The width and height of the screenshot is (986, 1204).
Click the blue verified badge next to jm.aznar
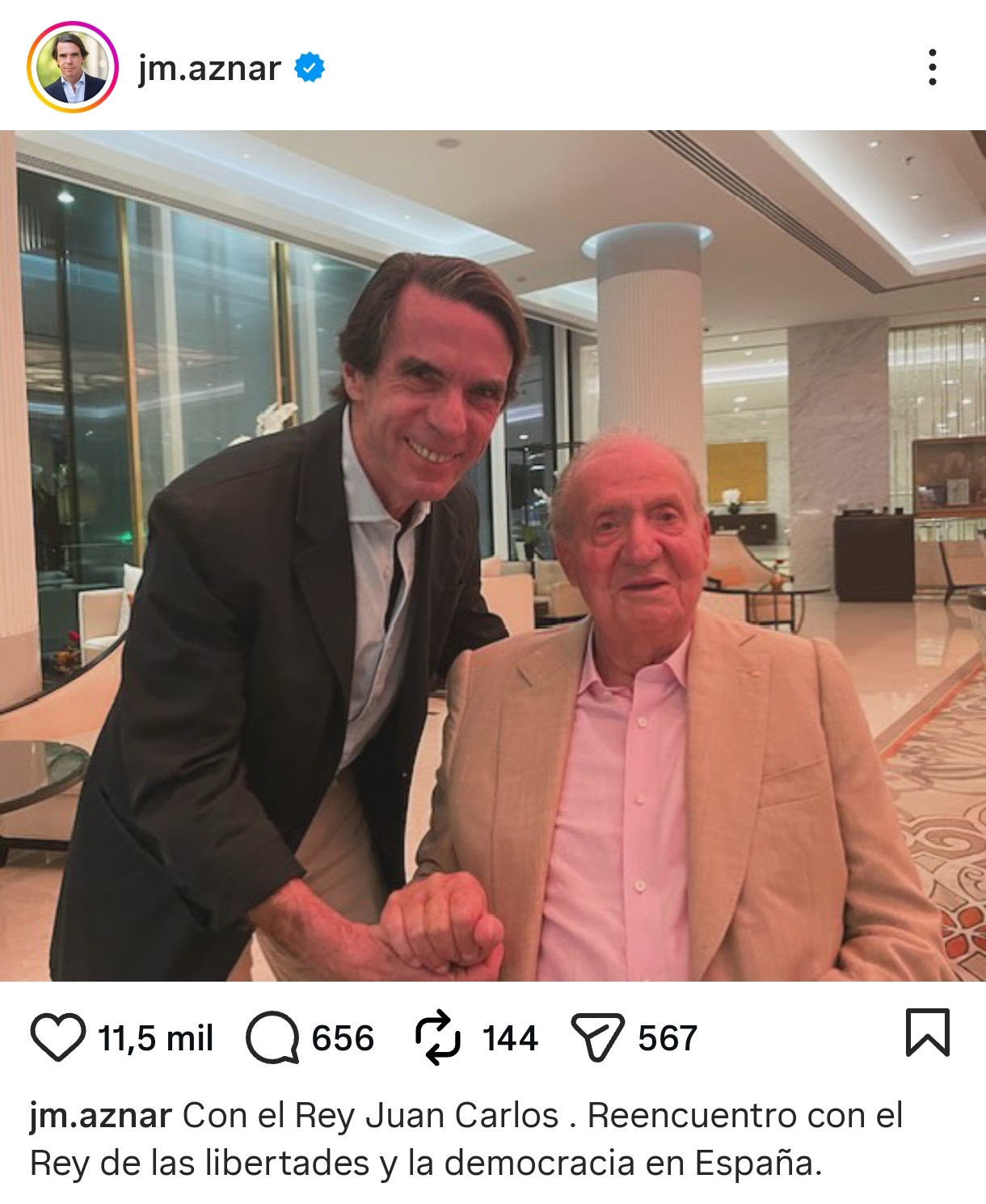310,67
